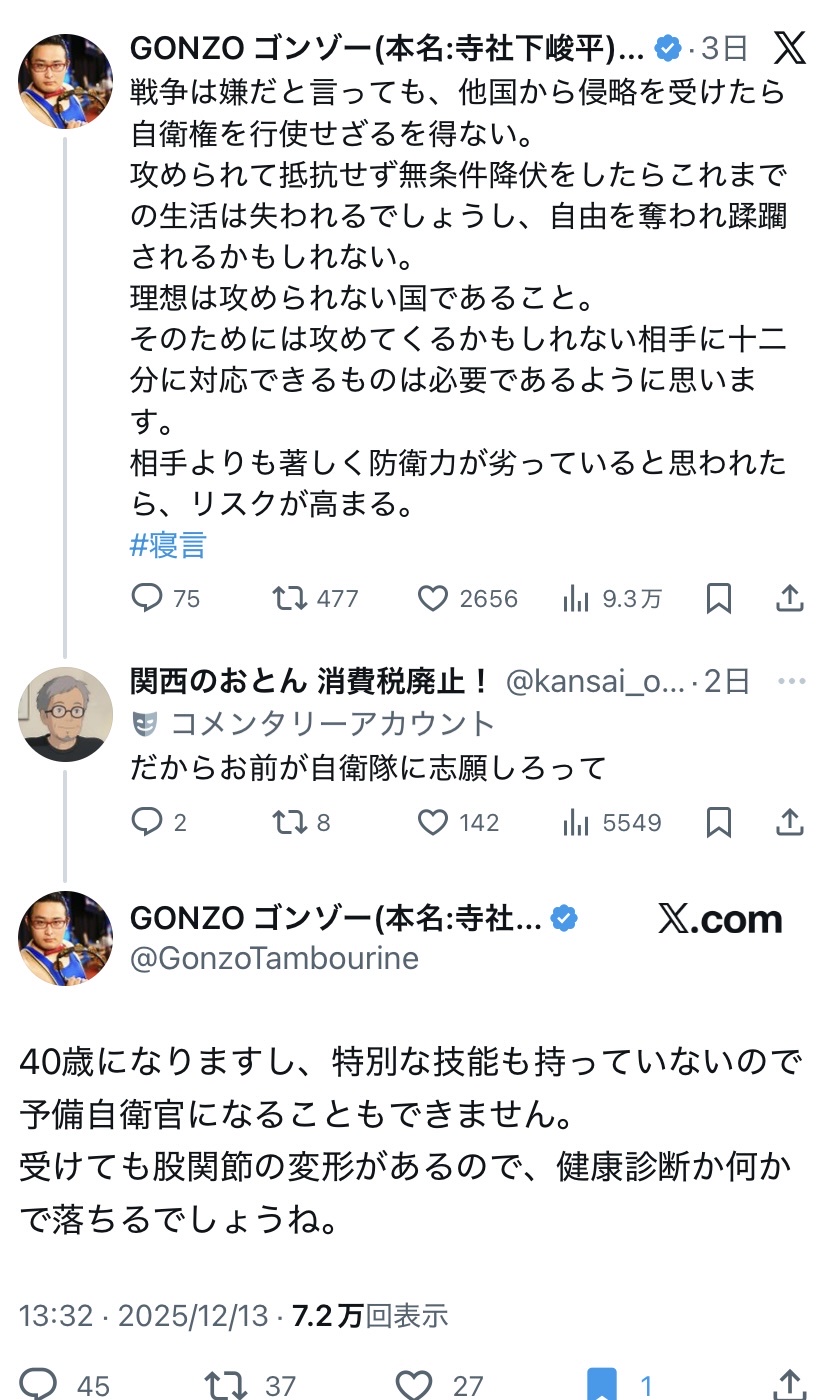Viewport: 828px width, 1400px height.
Task: Repost the first tweet with 477 reposts
Action: pyautogui.click(x=291, y=598)
